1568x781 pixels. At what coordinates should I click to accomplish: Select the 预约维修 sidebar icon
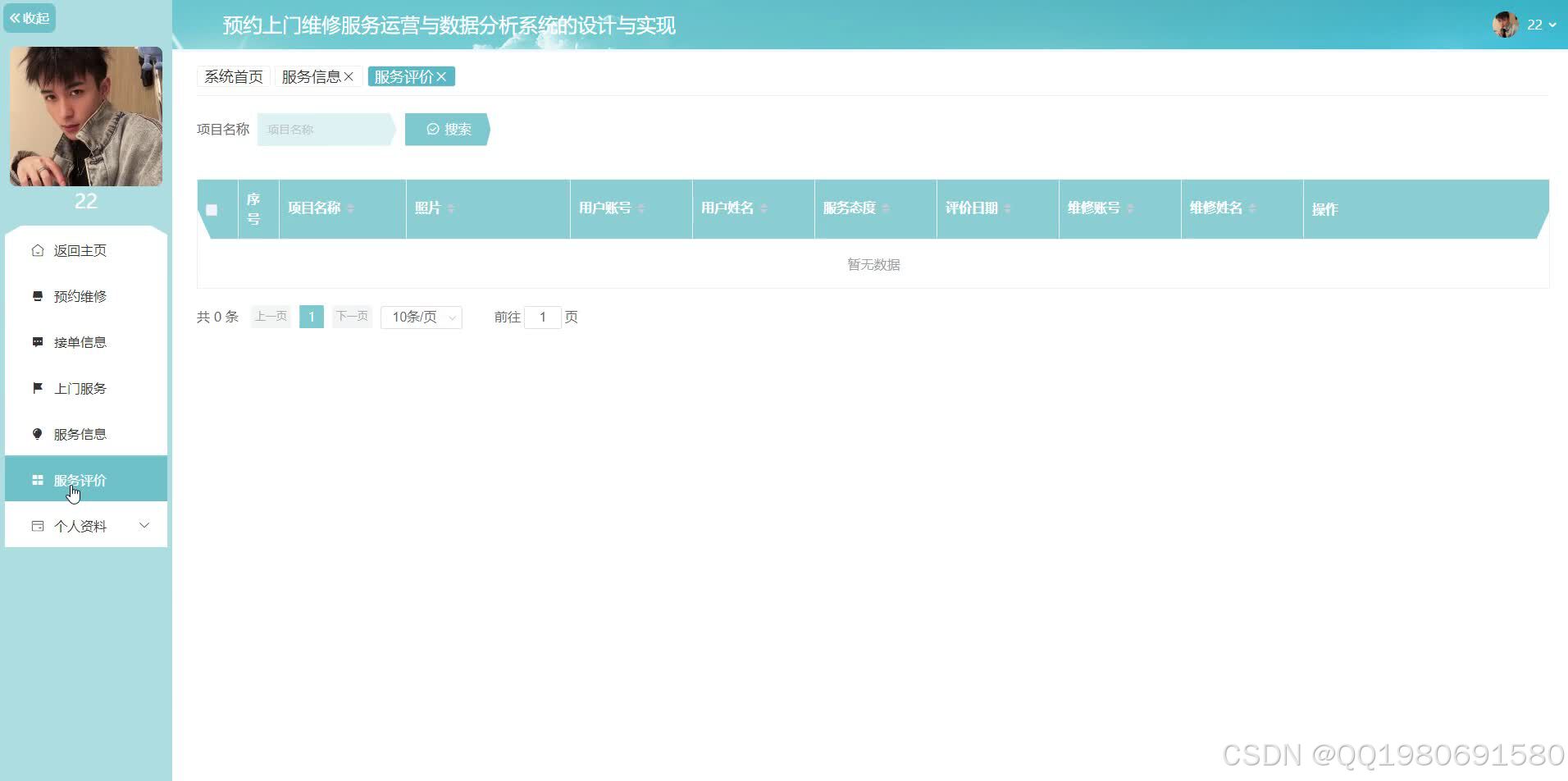[37, 296]
